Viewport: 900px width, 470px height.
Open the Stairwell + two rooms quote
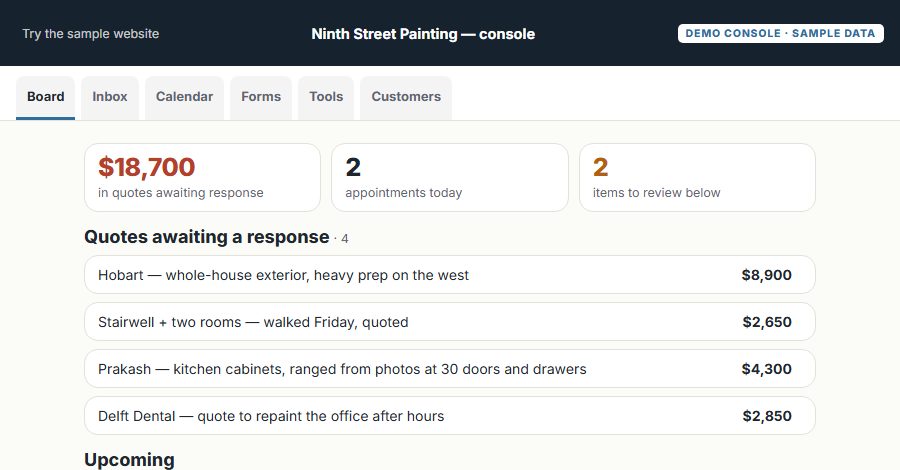pos(450,322)
